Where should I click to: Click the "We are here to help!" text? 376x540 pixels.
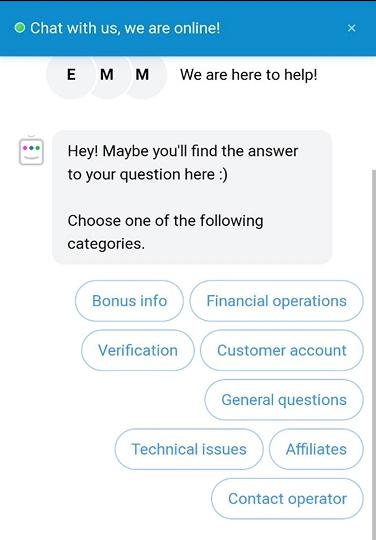click(249, 75)
